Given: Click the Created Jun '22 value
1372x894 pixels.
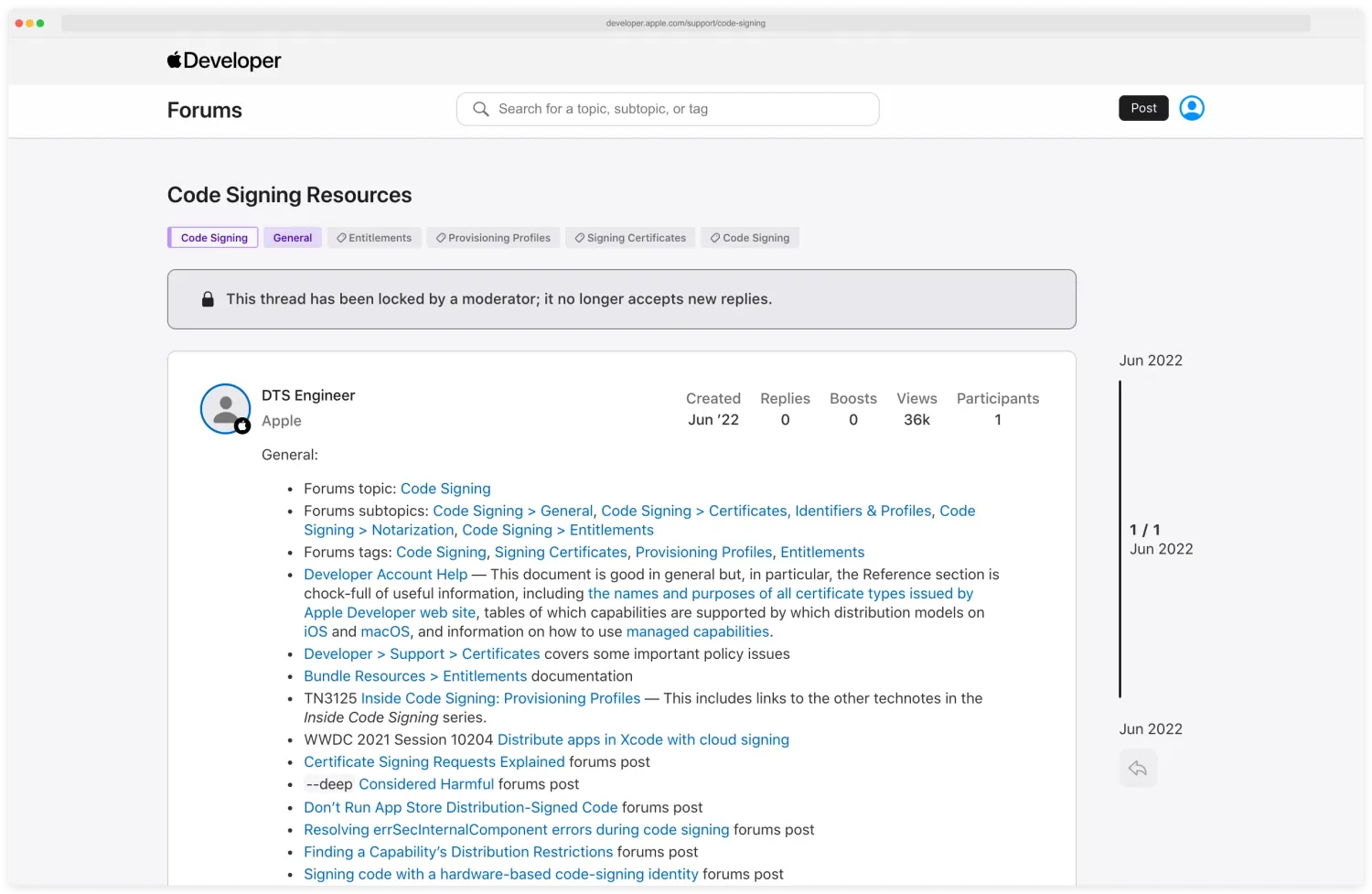Looking at the screenshot, I should (x=713, y=420).
